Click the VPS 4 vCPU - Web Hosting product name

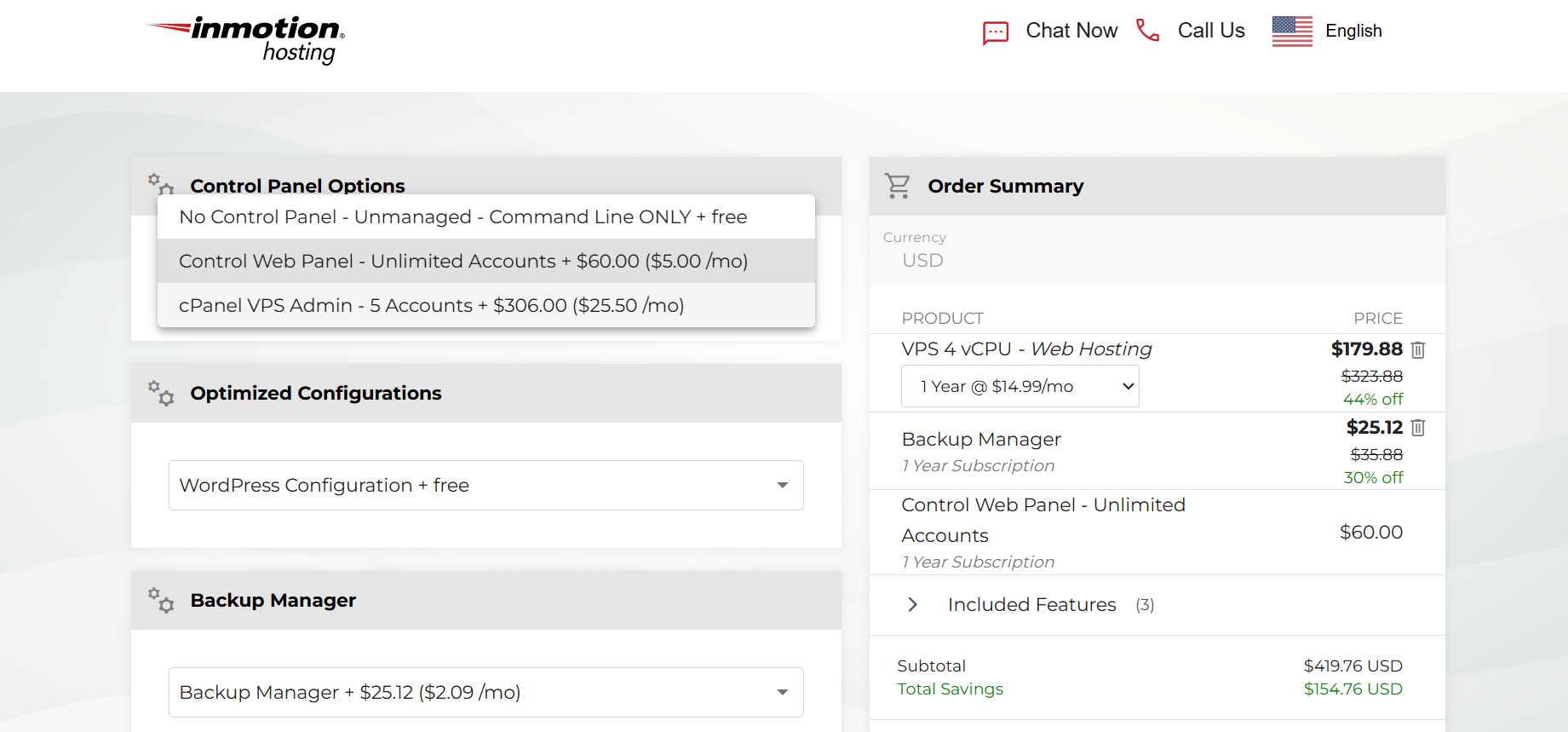[1026, 349]
